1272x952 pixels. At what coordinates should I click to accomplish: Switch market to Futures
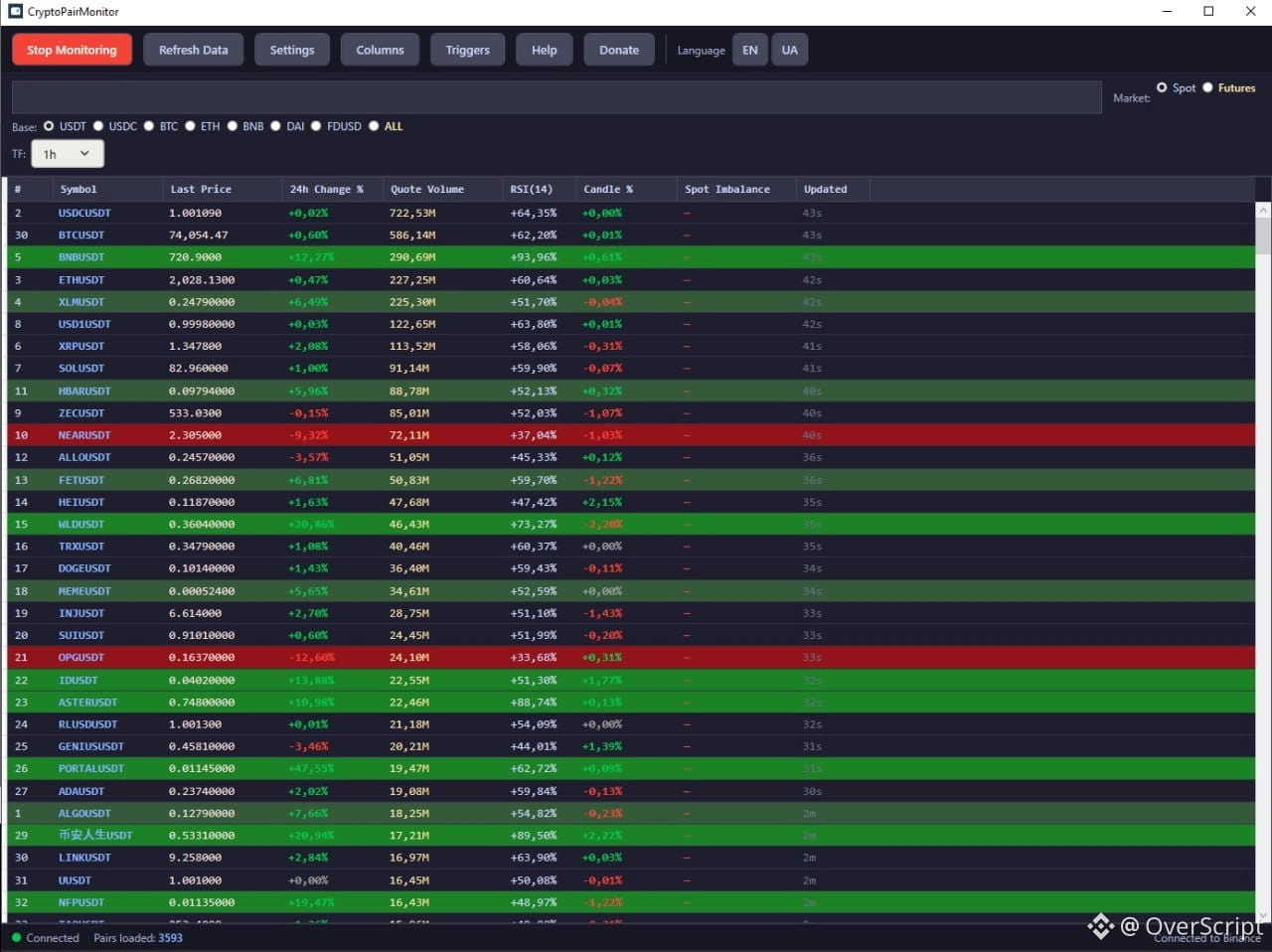tap(1208, 87)
